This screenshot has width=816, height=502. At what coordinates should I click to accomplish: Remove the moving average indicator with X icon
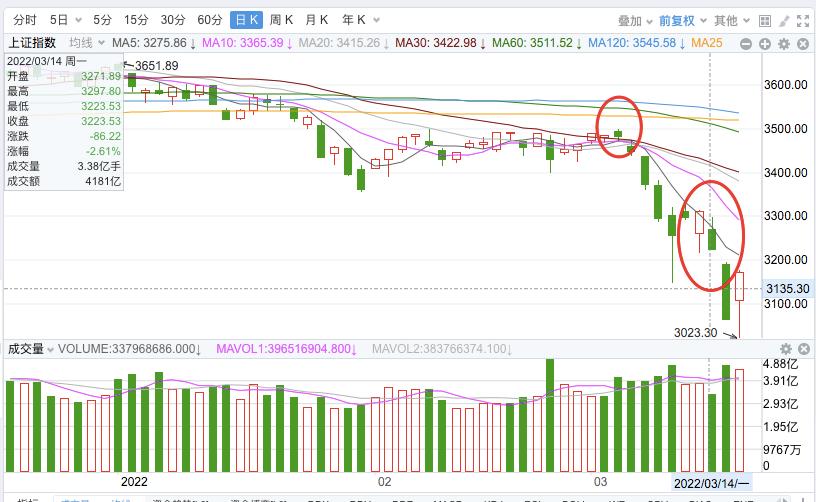point(803,44)
